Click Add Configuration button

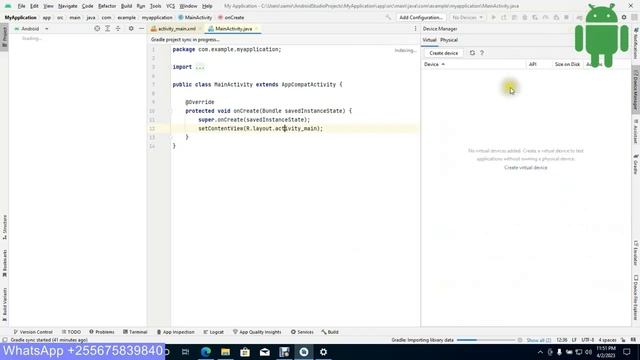click(421, 18)
